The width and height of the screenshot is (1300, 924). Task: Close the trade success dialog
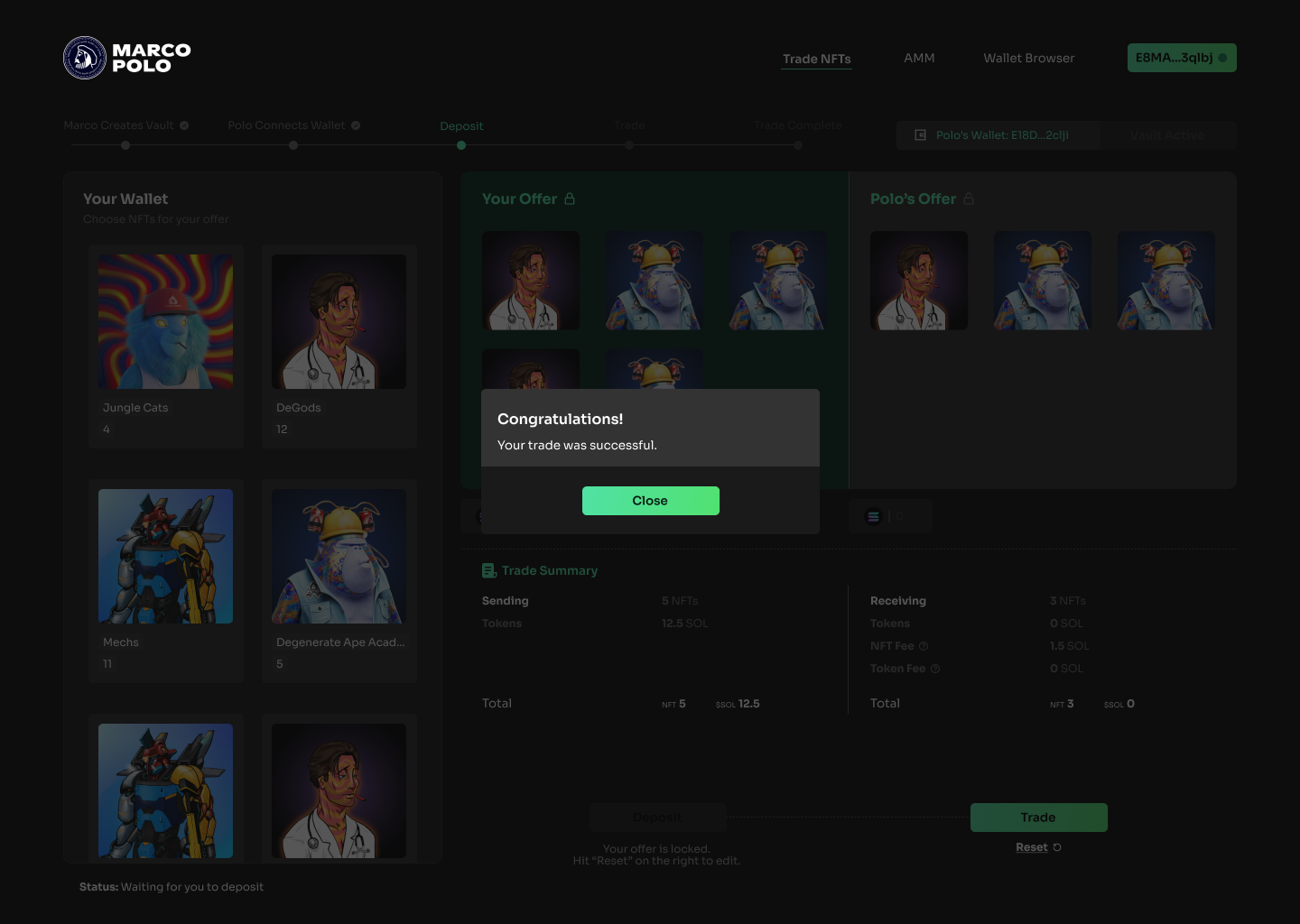coord(651,500)
